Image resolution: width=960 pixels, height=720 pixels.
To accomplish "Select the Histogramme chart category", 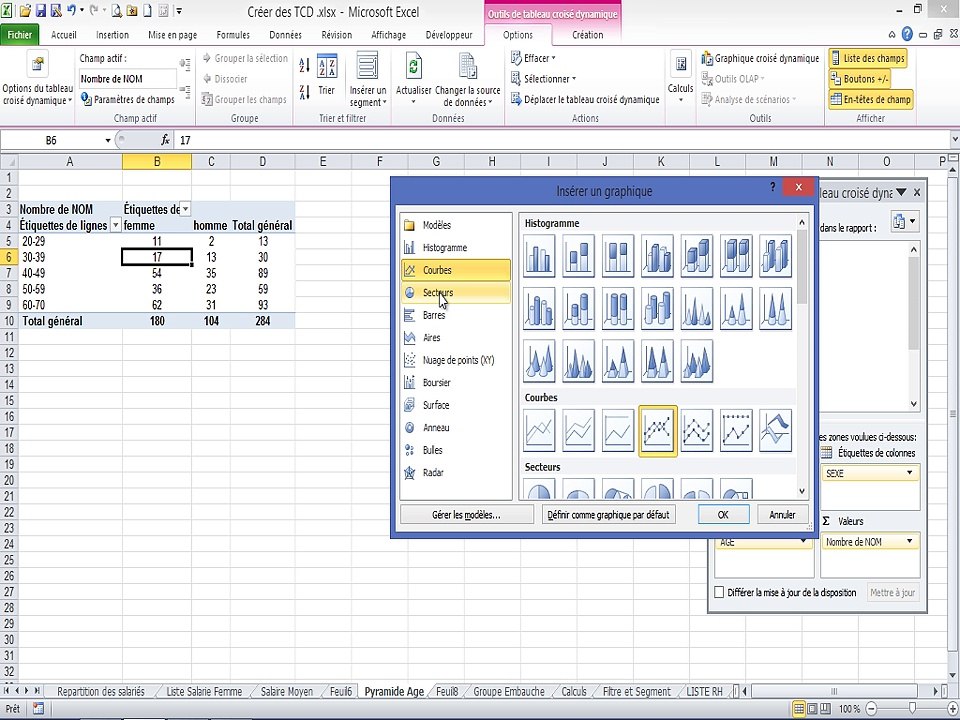I will (x=456, y=247).
